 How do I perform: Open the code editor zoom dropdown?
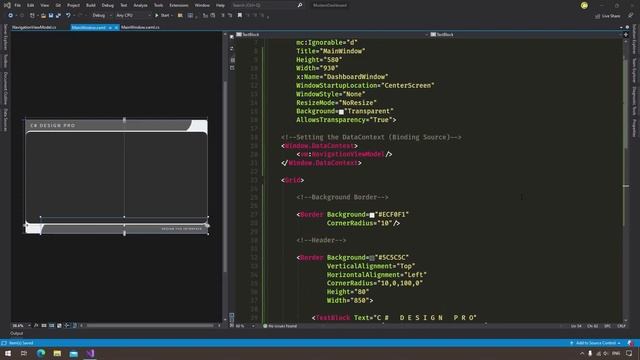[245, 326]
